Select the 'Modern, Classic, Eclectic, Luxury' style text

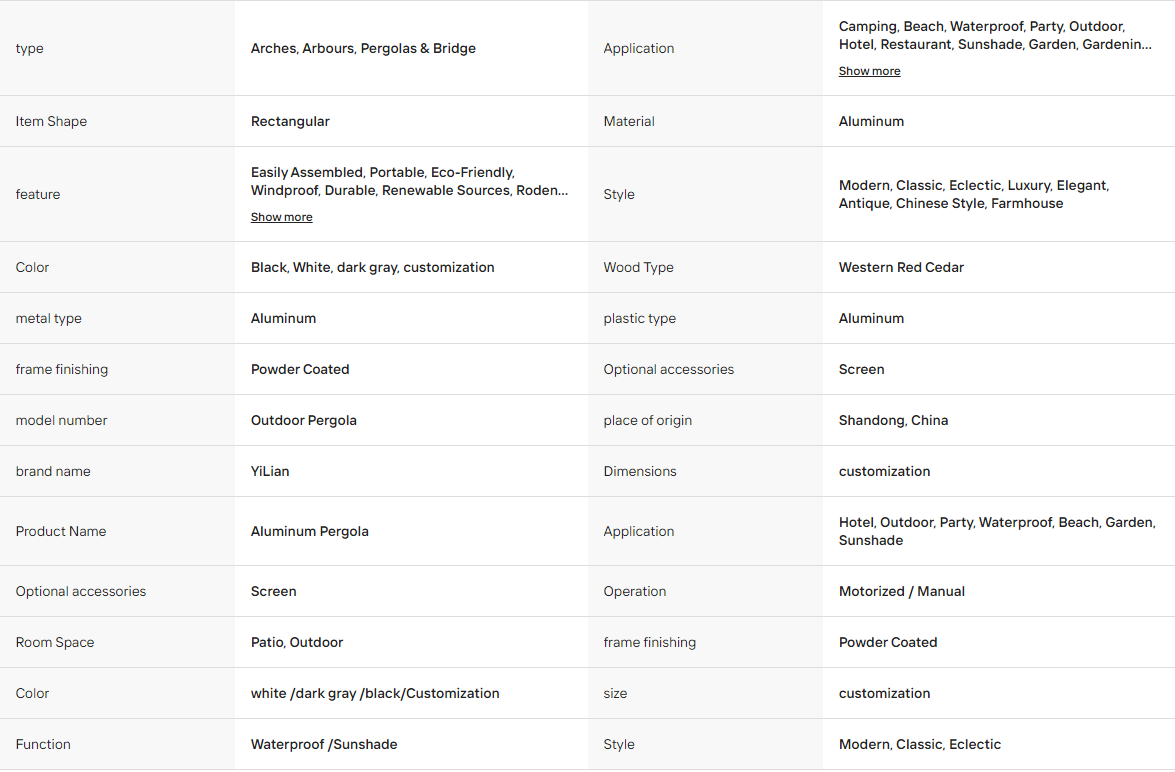pyautogui.click(x=973, y=194)
